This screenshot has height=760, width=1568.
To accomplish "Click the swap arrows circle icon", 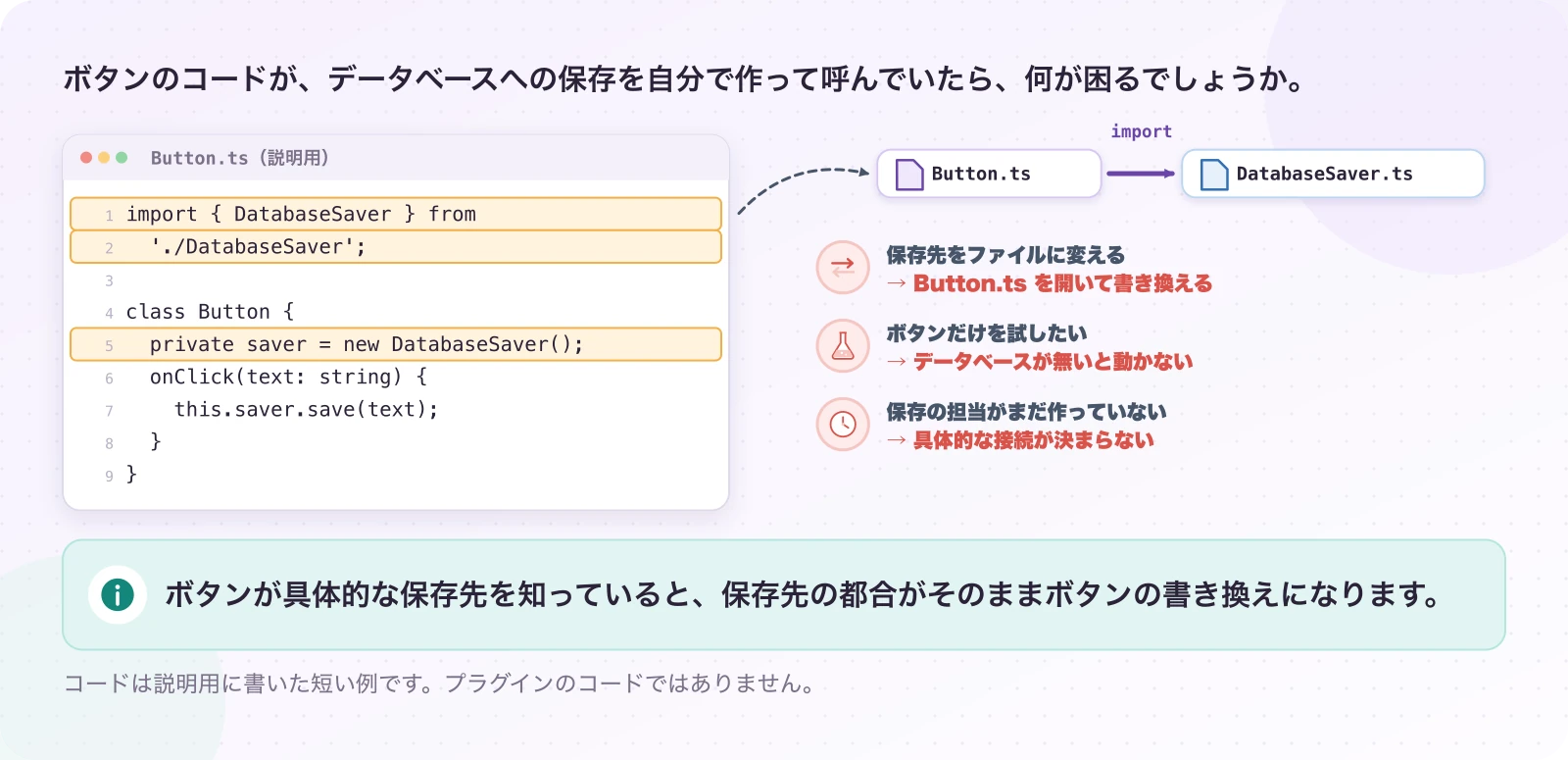I will tap(843, 267).
